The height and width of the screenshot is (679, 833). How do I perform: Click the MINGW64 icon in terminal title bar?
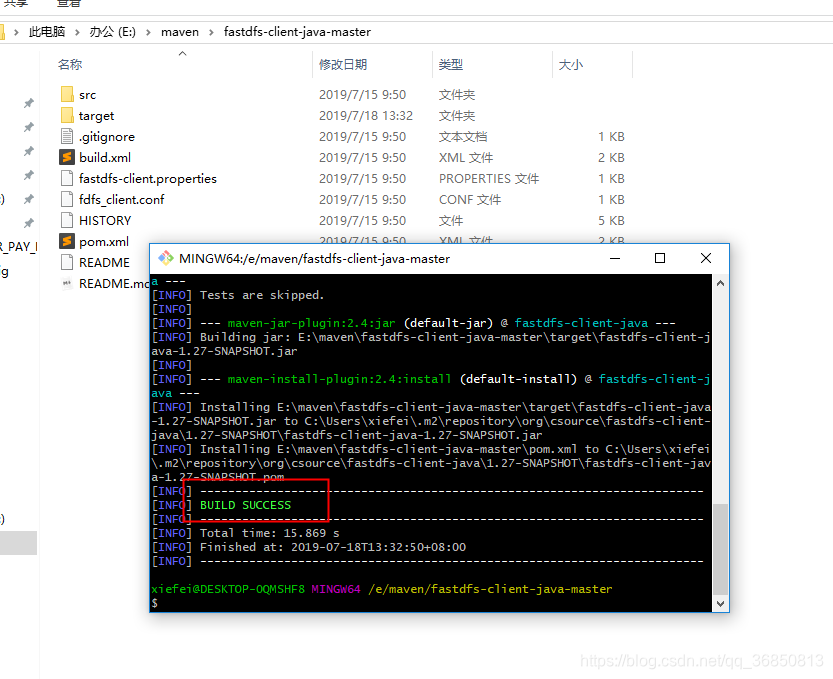pyautogui.click(x=165, y=257)
